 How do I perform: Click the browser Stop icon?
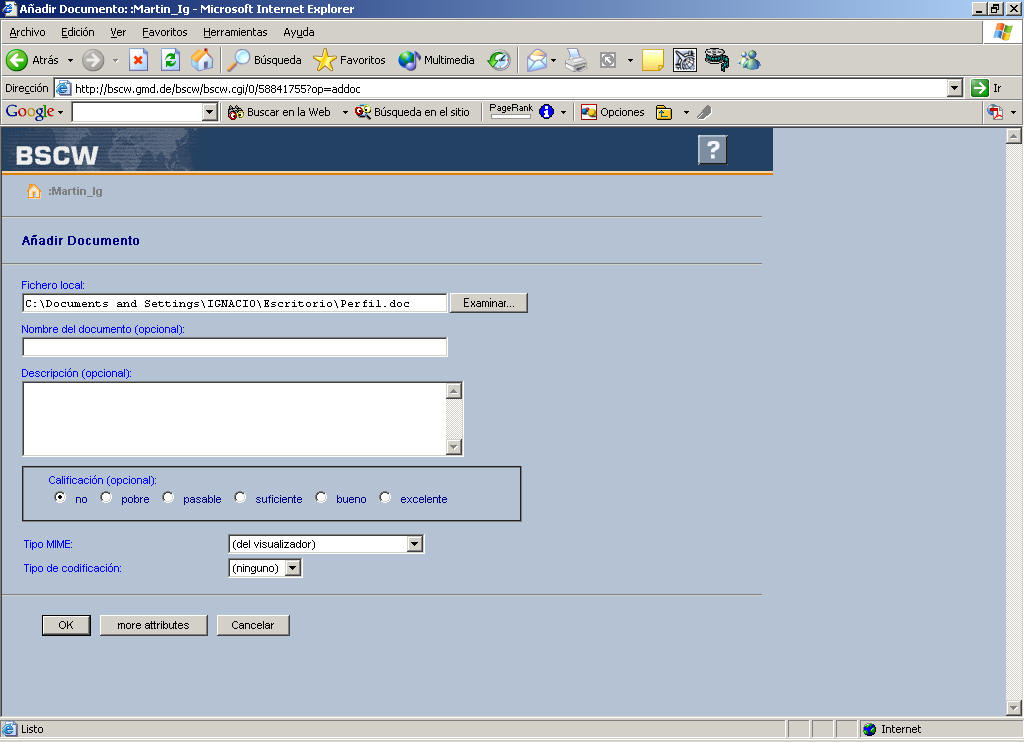[138, 60]
